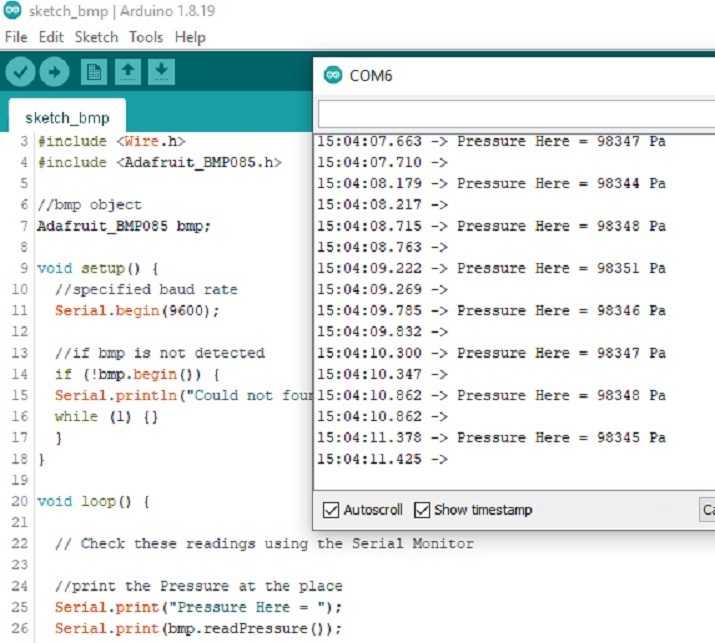This screenshot has height=643, width=715.
Task: Click the 15:04:10.300 reading of 98347 Pa
Action: (x=492, y=353)
